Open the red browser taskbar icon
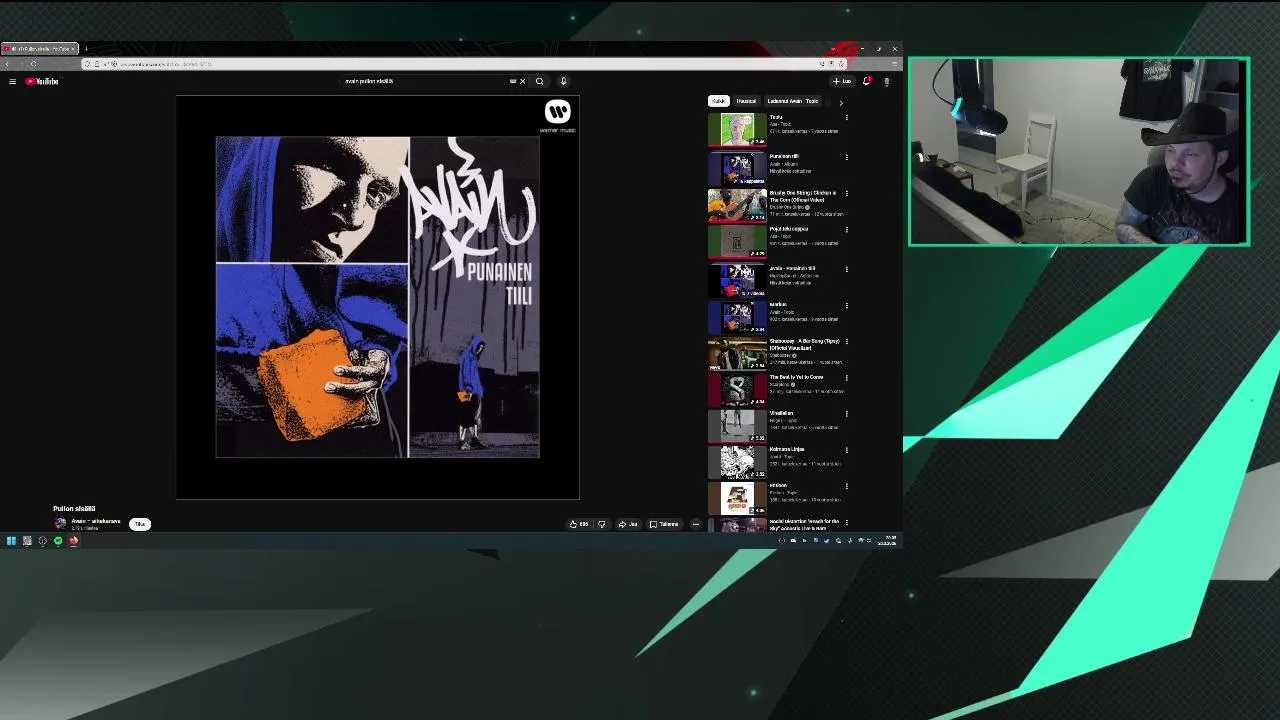The width and height of the screenshot is (1280, 720). coord(73,541)
